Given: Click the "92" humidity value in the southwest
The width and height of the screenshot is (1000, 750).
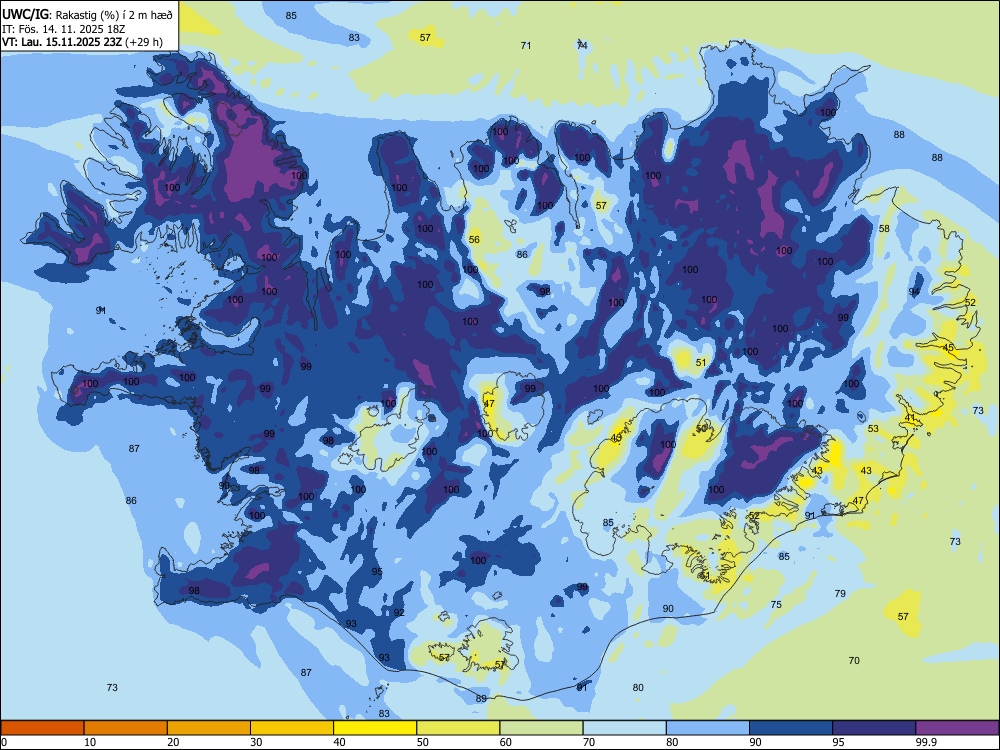Looking at the screenshot, I should [399, 612].
